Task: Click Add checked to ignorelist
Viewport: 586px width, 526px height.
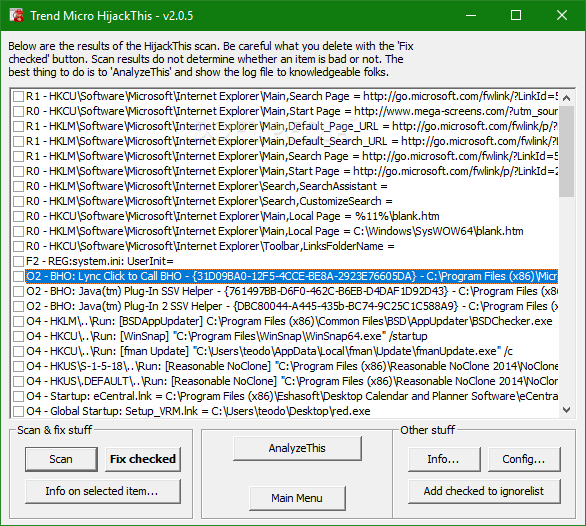Action: pyautogui.click(x=484, y=491)
